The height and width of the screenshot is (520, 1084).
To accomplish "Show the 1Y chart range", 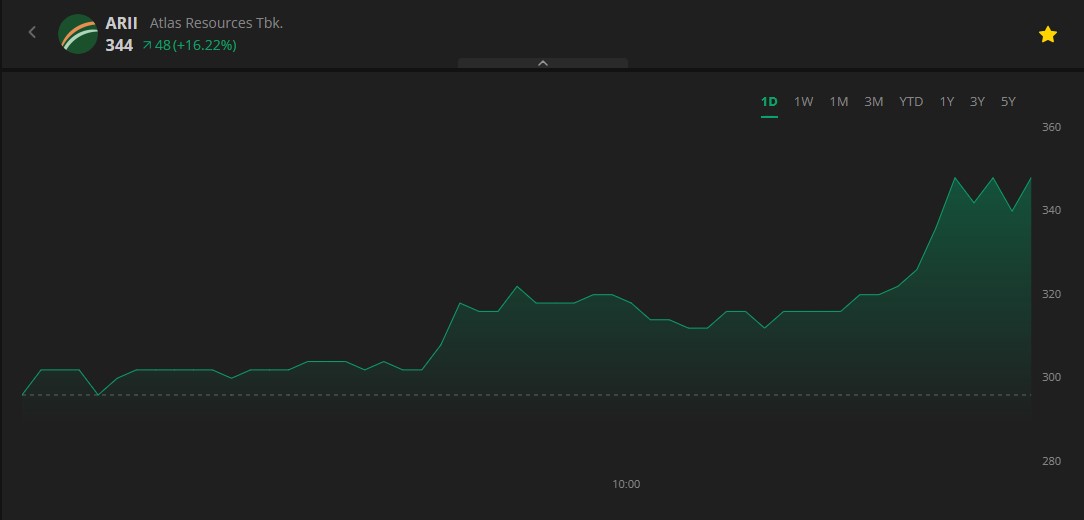I will tap(946, 102).
